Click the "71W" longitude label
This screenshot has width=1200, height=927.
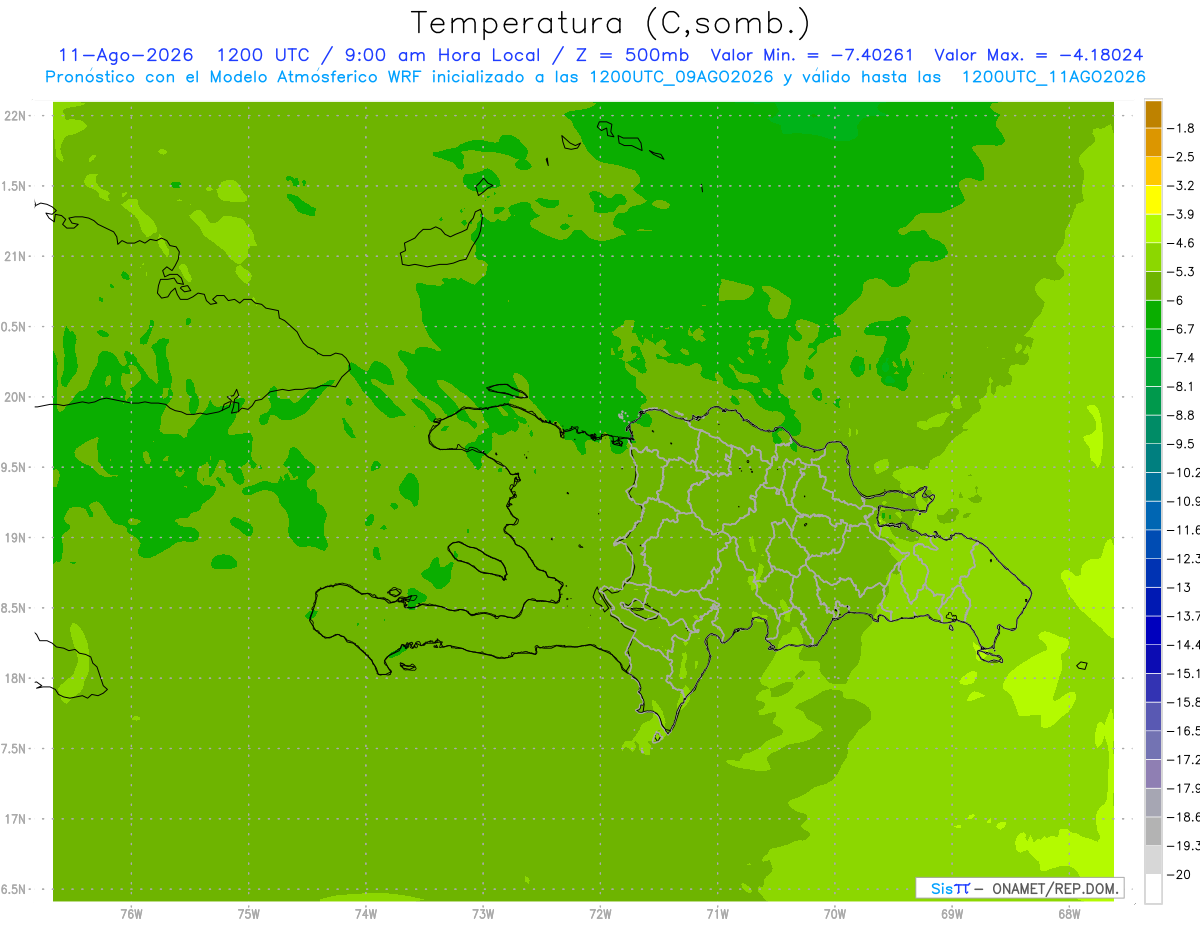pos(717,913)
